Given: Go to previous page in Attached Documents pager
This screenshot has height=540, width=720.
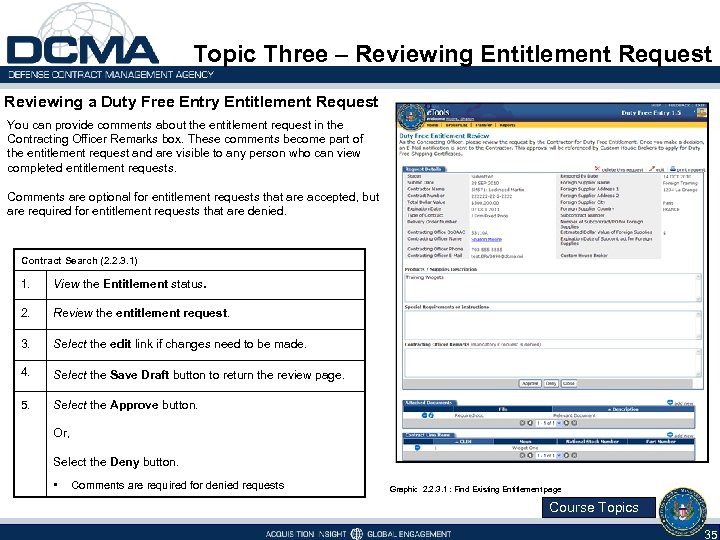Looking at the screenshot, I should coord(530,423).
